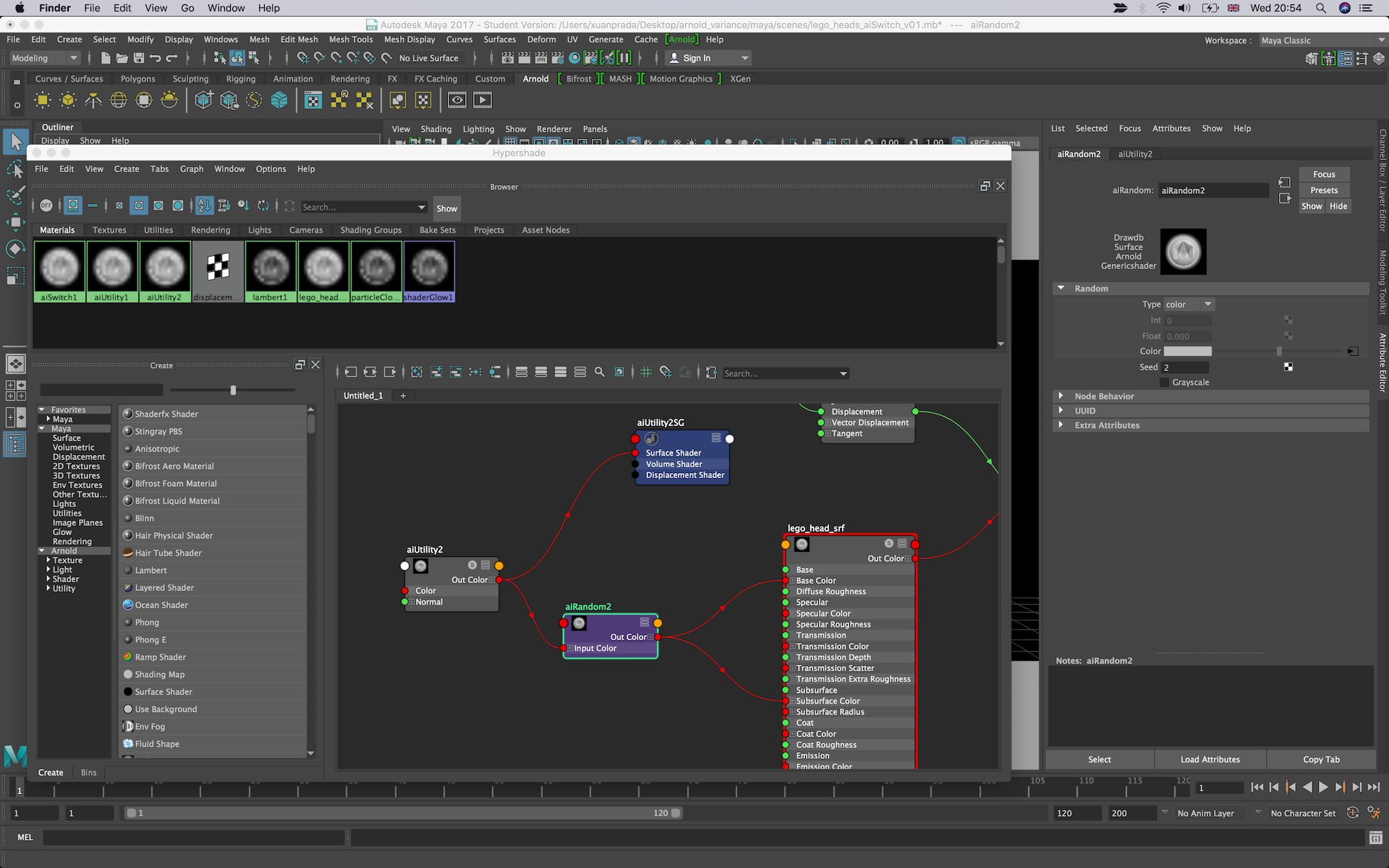
Task: Select the Move tool in toolbox
Action: pyautogui.click(x=15, y=222)
